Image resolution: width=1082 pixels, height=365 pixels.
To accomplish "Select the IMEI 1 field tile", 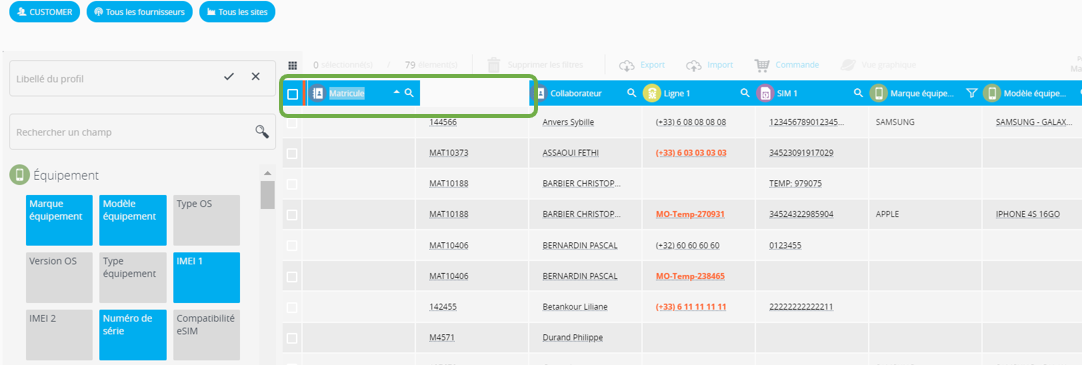I will click(x=206, y=277).
